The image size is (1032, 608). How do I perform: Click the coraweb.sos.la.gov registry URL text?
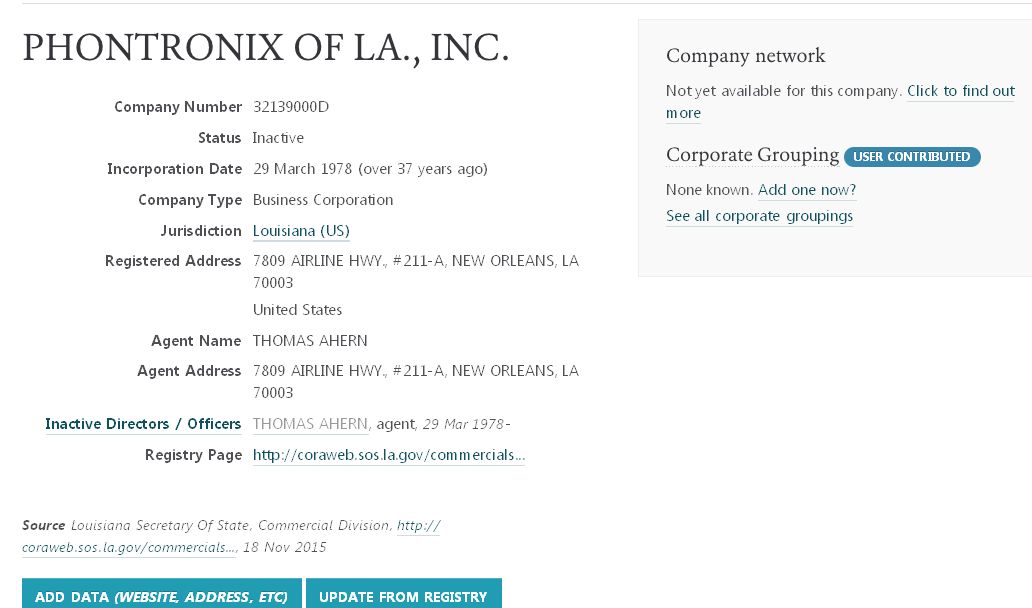tap(388, 455)
